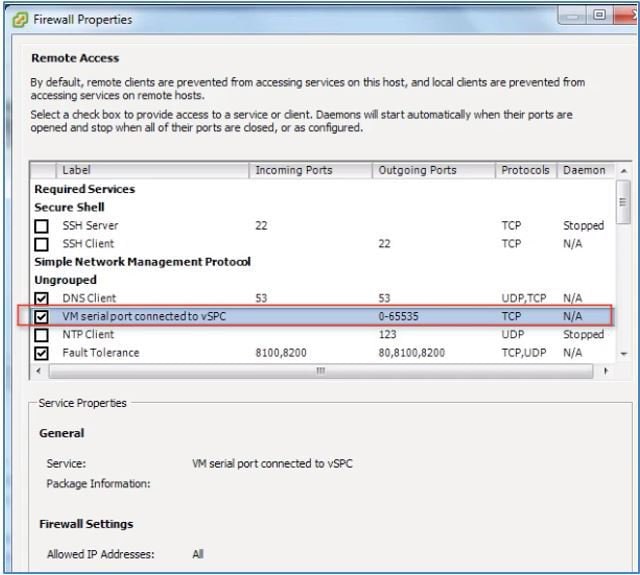Click the 0-65535 outgoing ports value
640x575 pixels.
[398, 317]
